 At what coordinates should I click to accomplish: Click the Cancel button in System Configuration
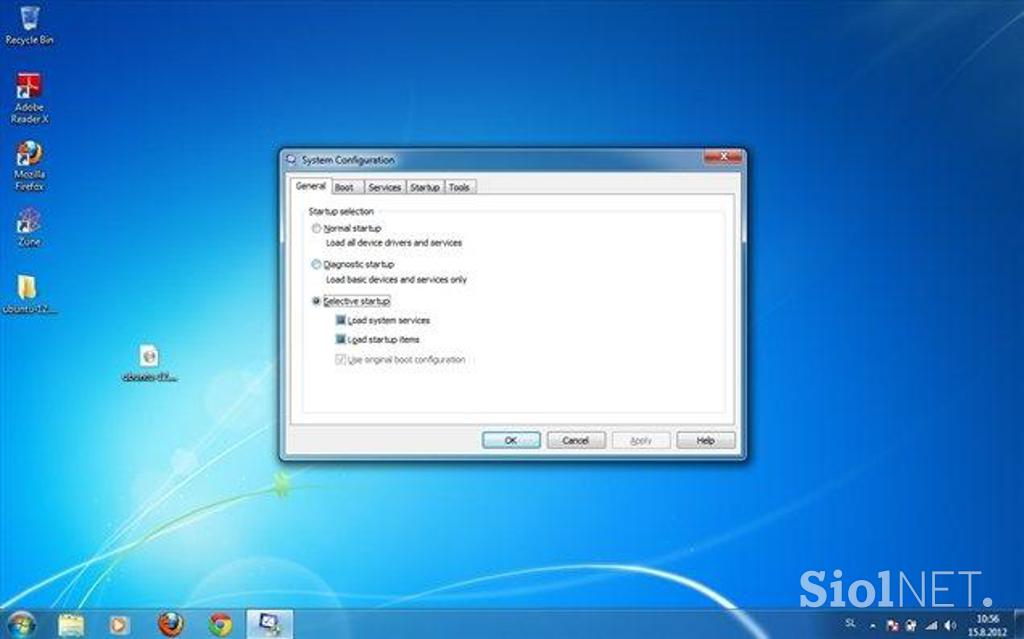[x=575, y=441]
